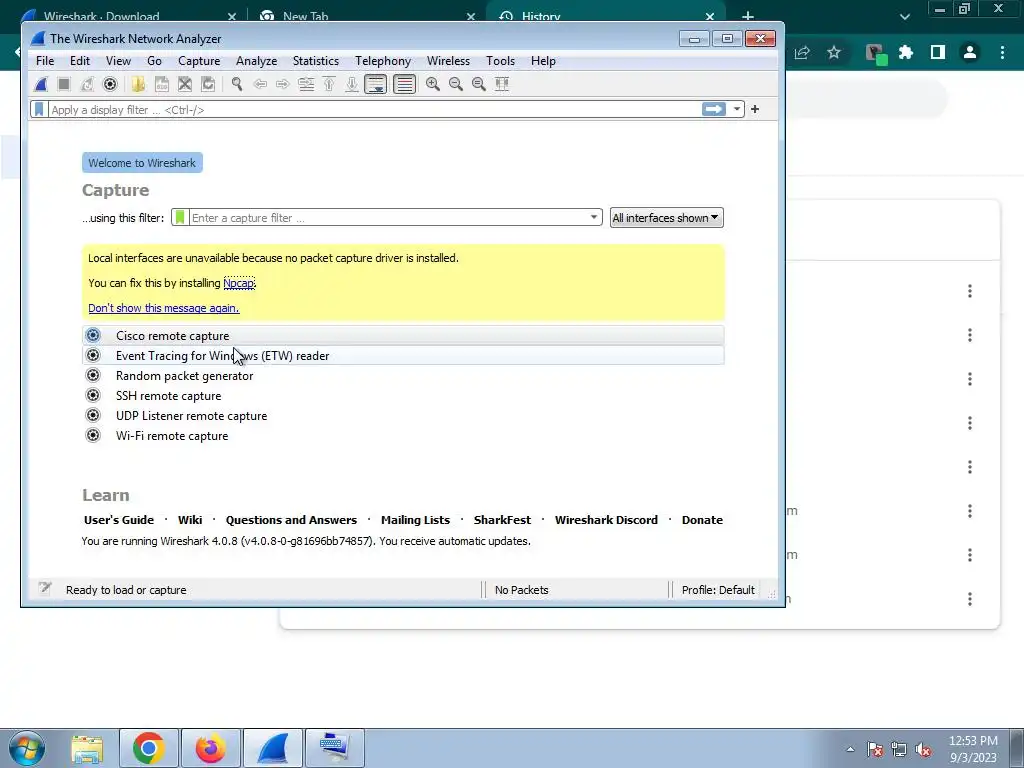Click the Reload capture file icon

(x=208, y=84)
